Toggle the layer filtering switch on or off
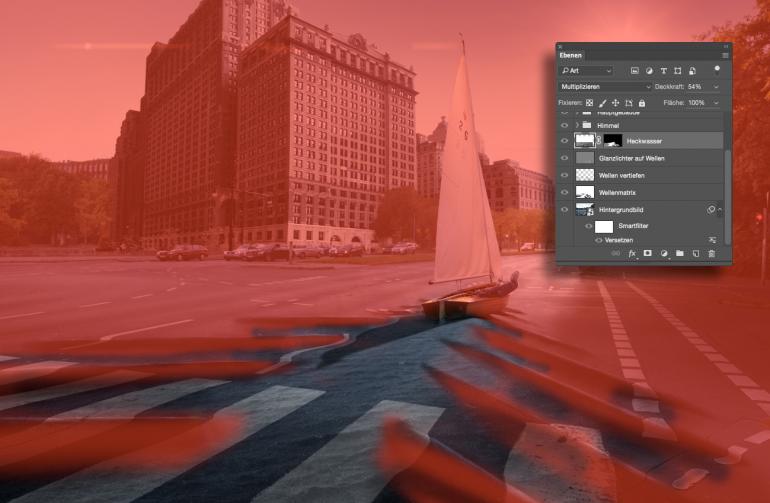This screenshot has height=503, width=770. tap(717, 70)
